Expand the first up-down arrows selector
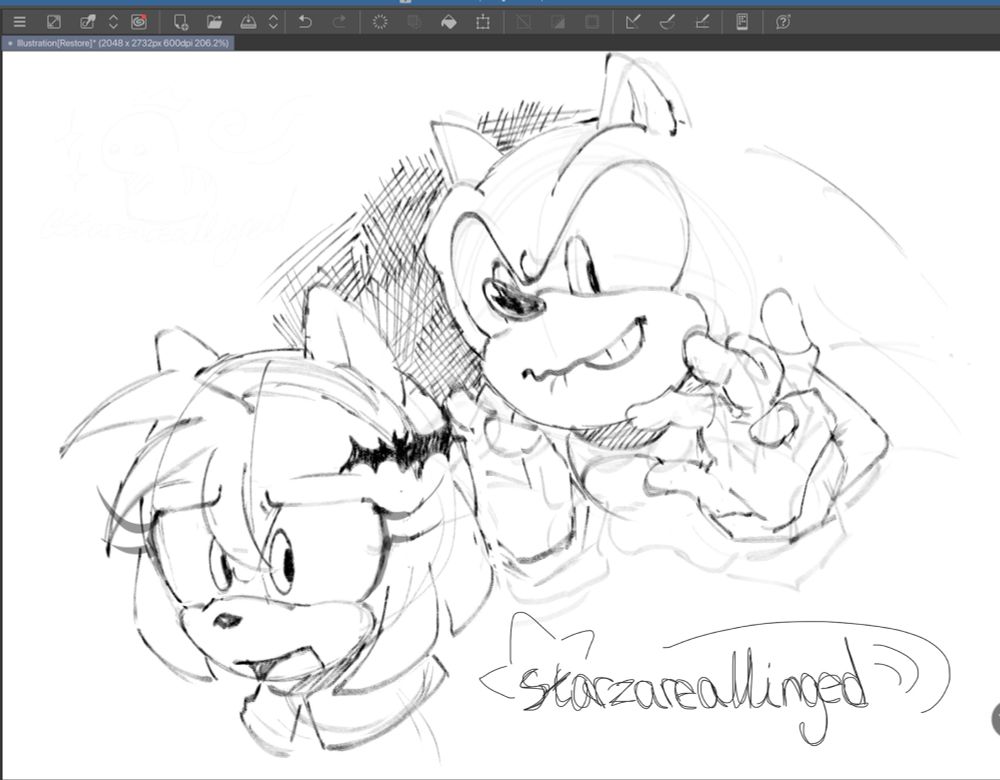 point(113,22)
